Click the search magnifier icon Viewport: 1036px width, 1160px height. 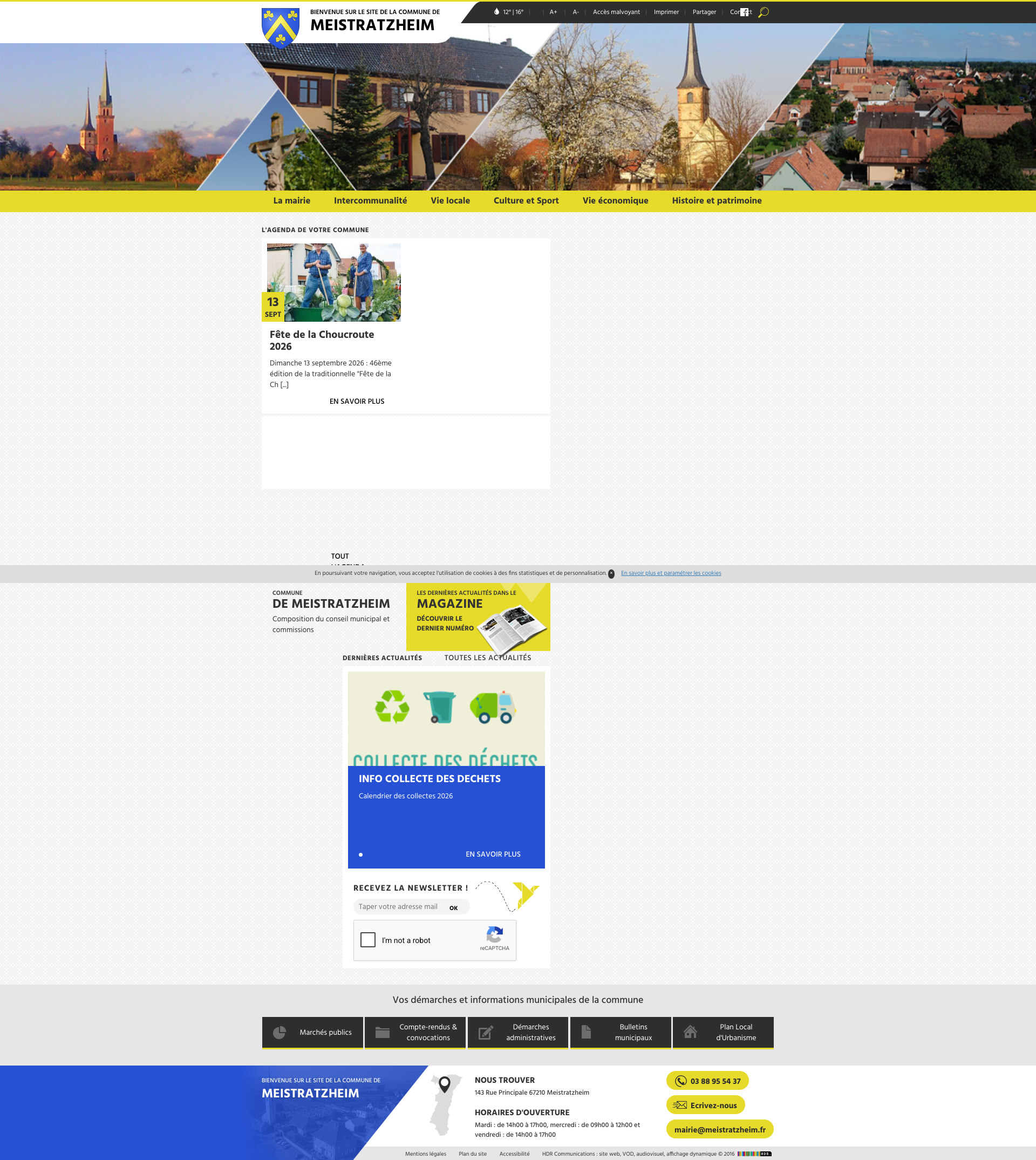click(x=764, y=12)
